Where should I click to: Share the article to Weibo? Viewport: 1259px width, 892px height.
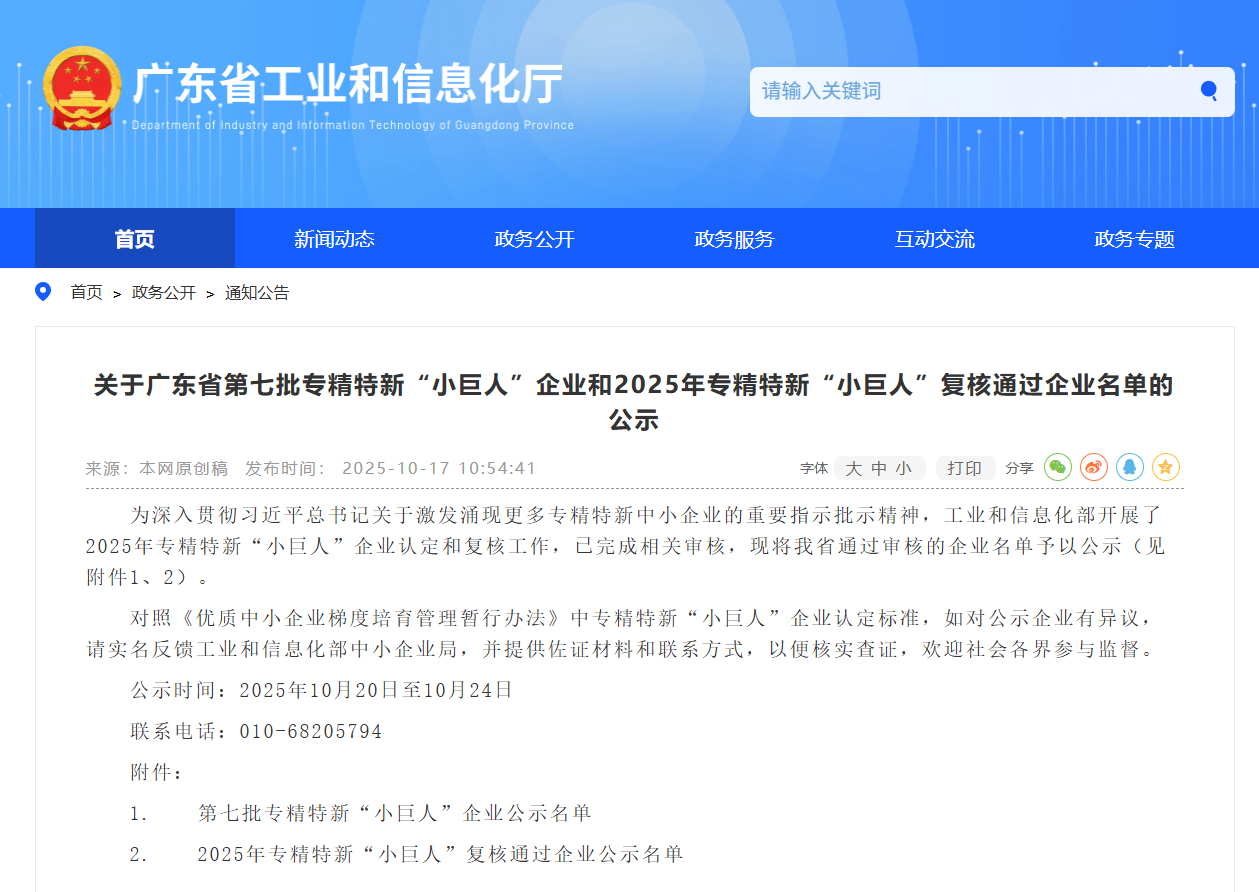(x=1094, y=467)
